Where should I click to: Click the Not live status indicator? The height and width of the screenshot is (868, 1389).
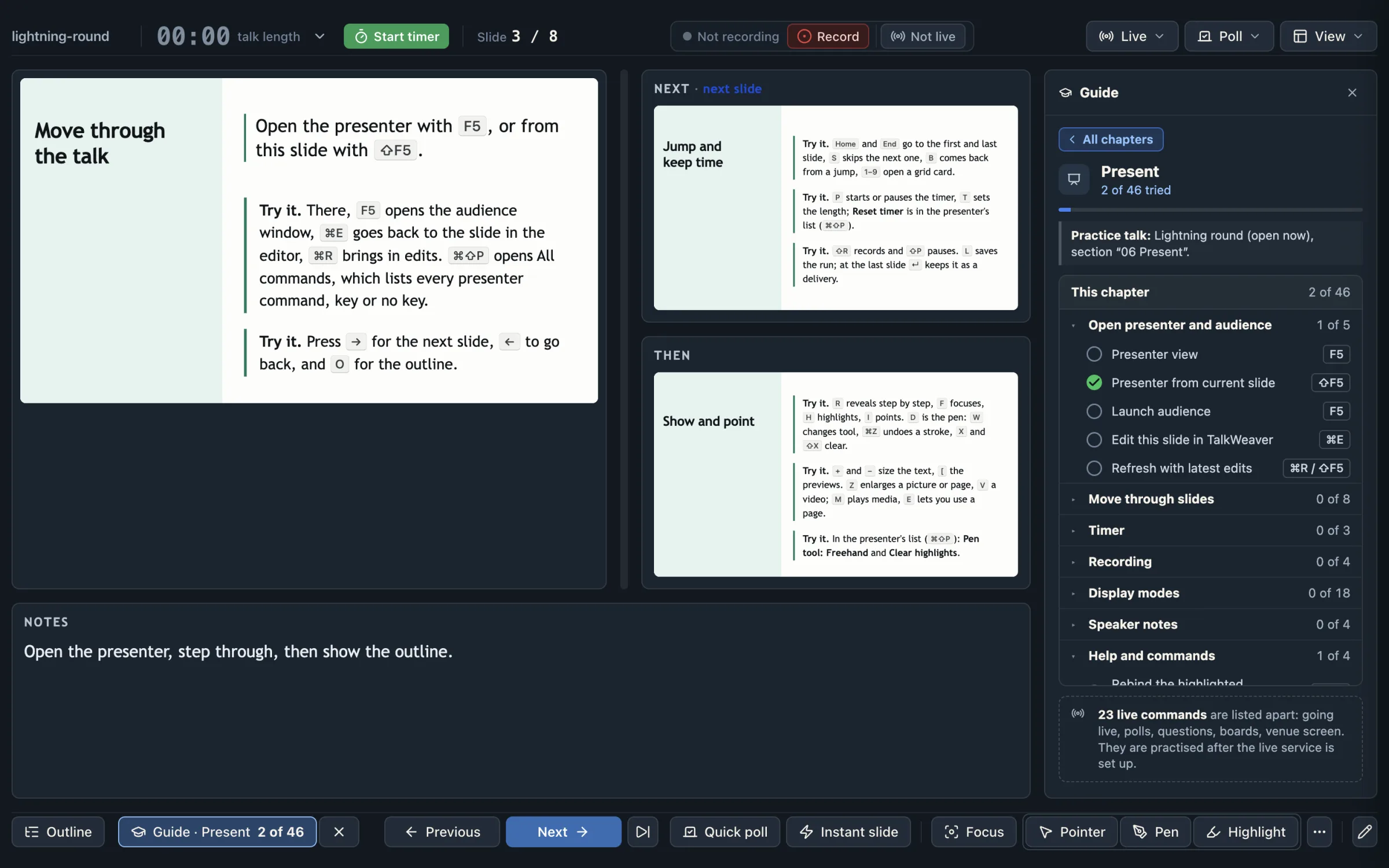tap(923, 36)
